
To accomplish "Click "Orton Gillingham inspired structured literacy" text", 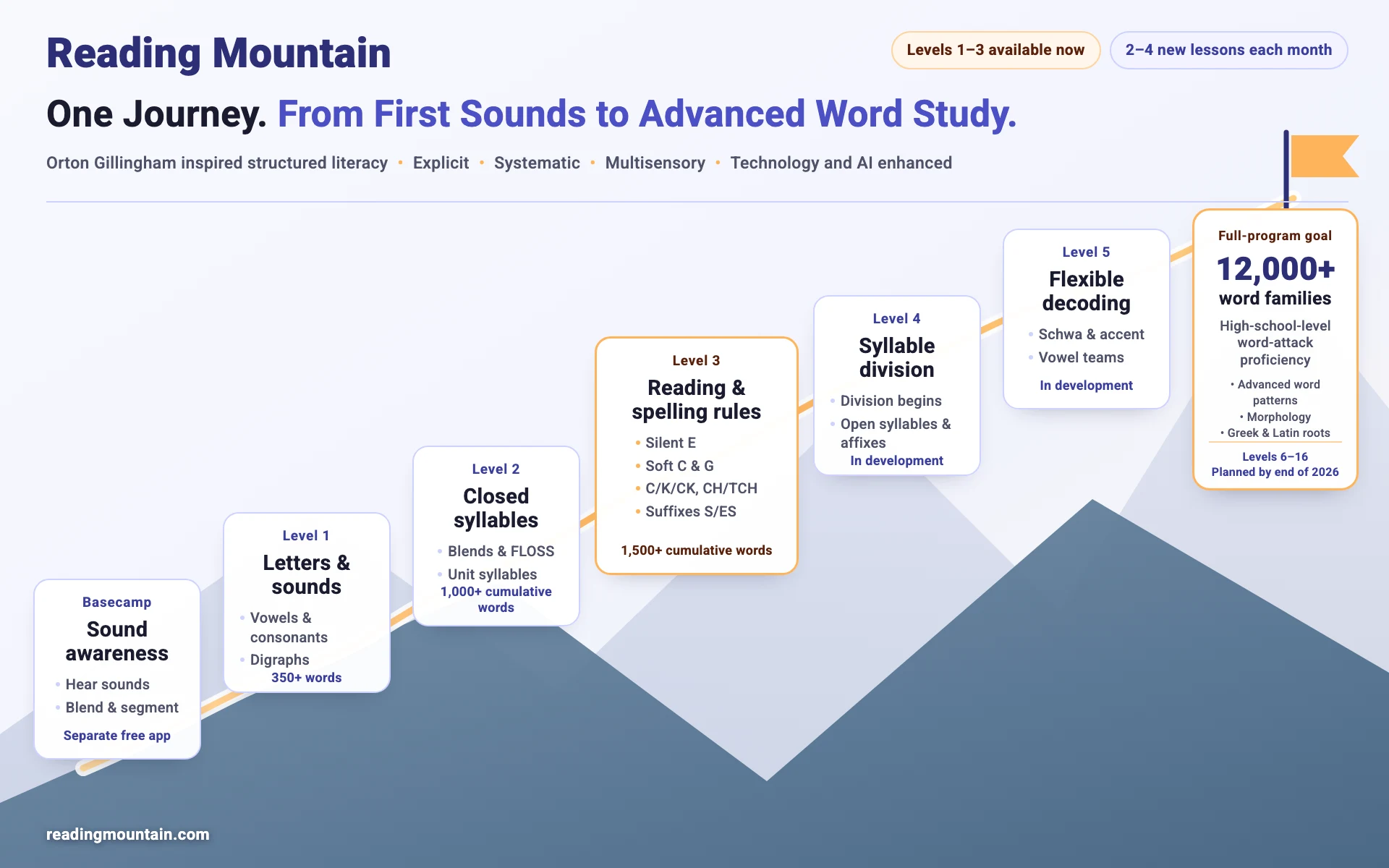I will point(217,163).
